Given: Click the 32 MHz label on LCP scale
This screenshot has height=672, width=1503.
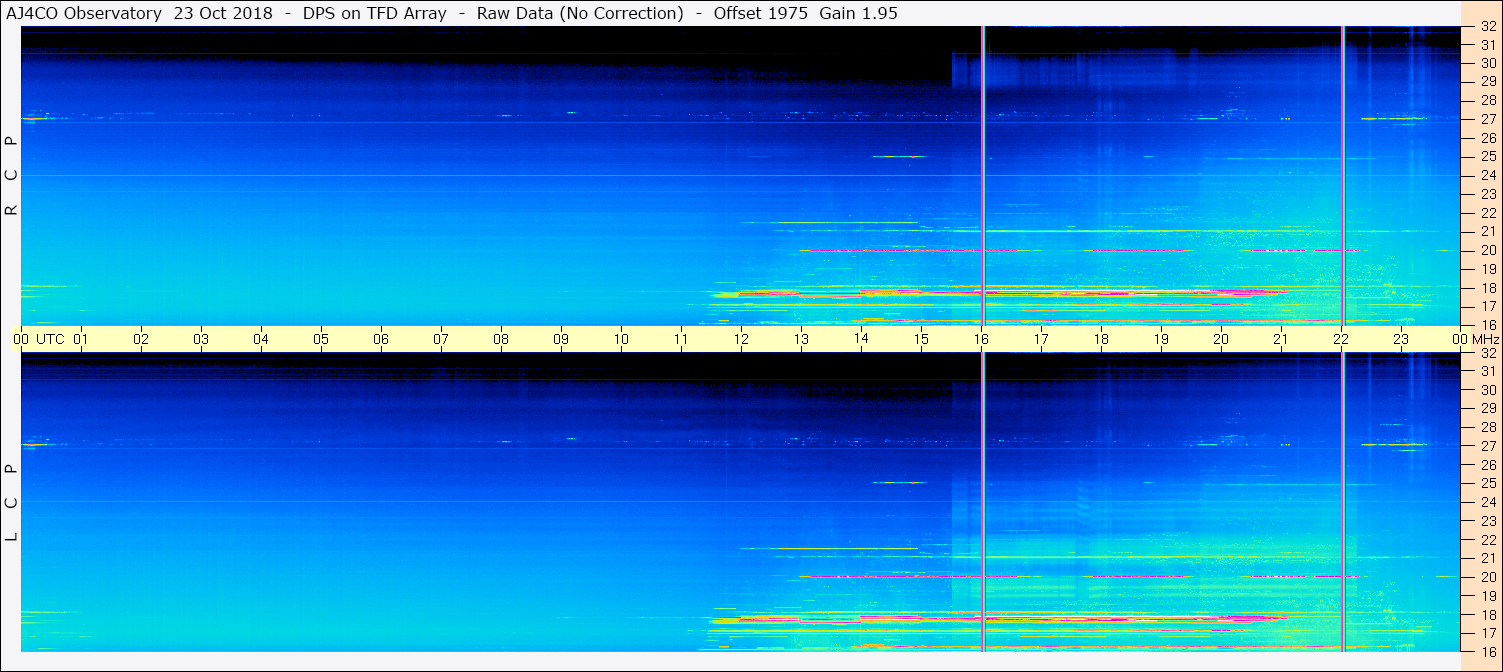Looking at the screenshot, I should point(1487,353).
